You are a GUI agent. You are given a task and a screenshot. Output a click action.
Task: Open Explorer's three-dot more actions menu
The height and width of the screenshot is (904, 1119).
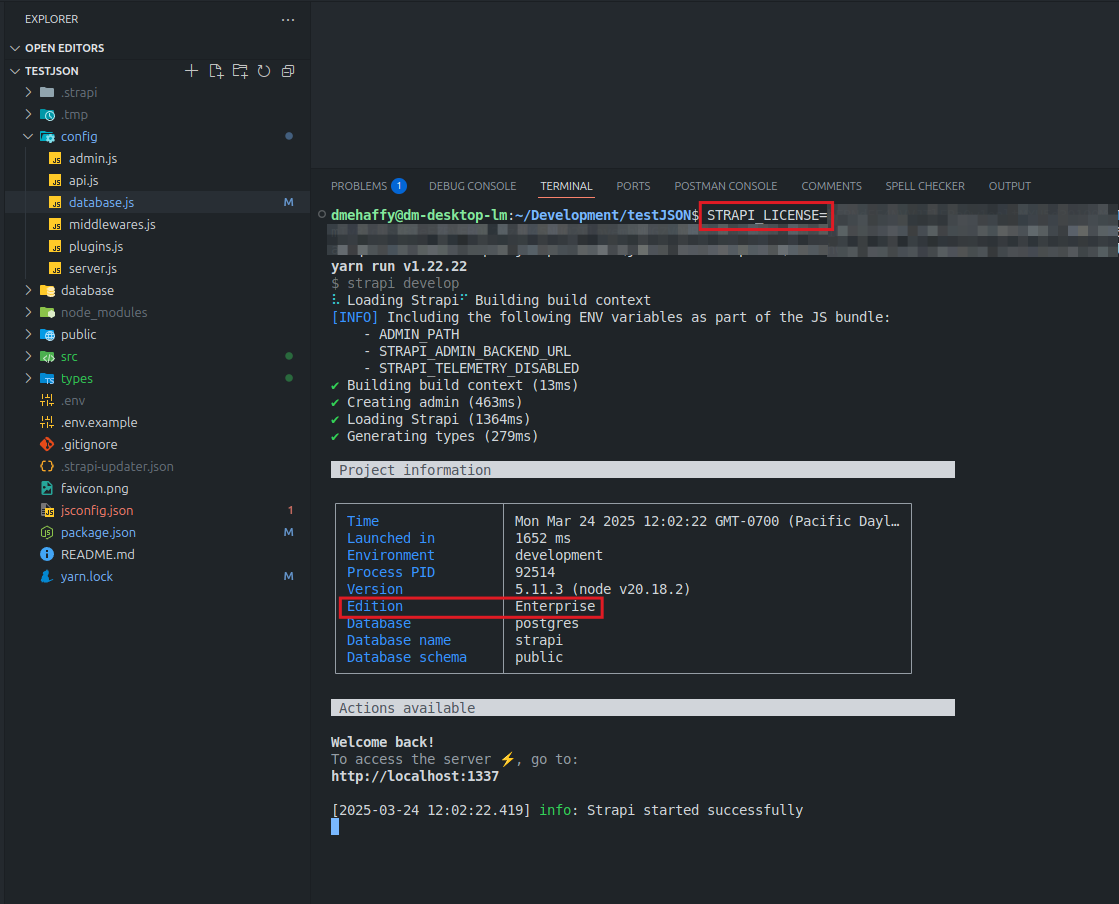[288, 19]
